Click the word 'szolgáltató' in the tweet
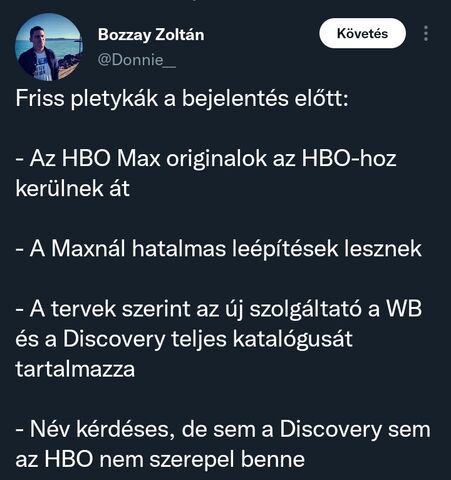Viewport: 451px width, 480px height. (306, 309)
